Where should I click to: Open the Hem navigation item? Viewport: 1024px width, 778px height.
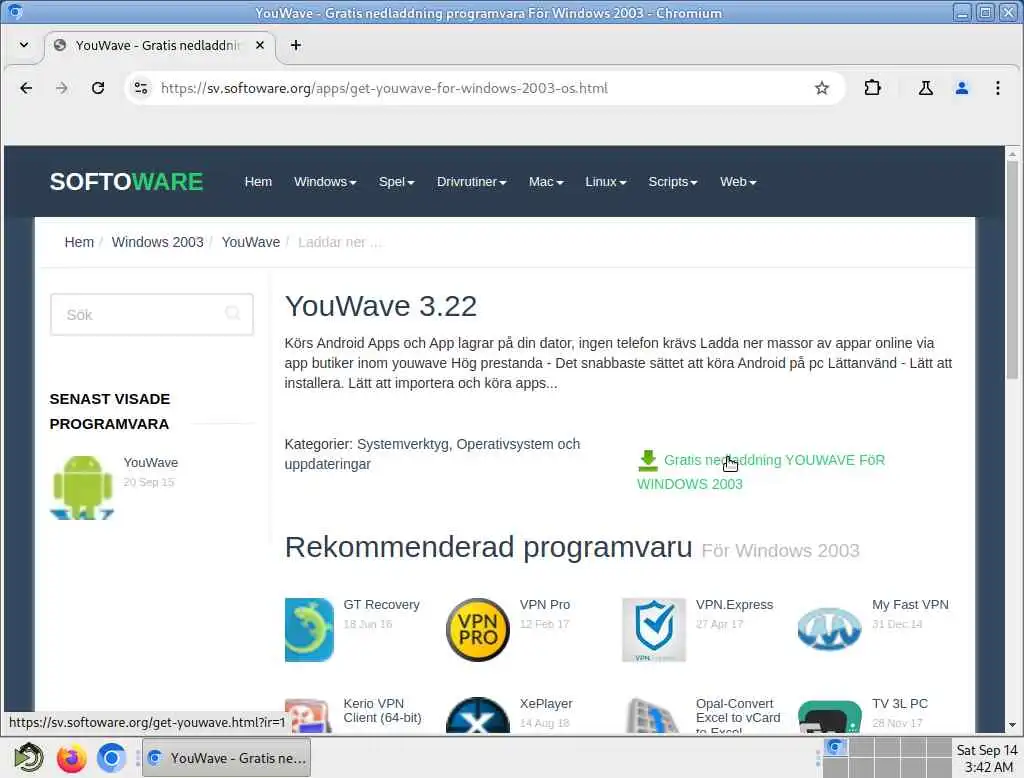pos(258,182)
